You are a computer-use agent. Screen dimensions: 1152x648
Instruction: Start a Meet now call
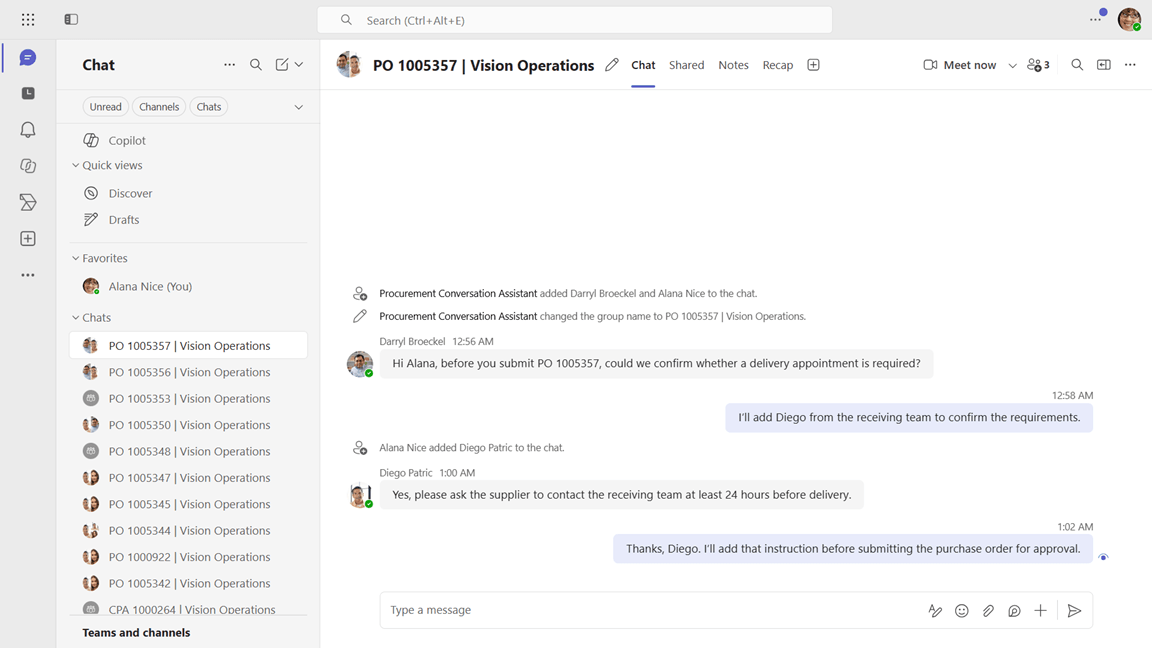pyautogui.click(x=960, y=65)
